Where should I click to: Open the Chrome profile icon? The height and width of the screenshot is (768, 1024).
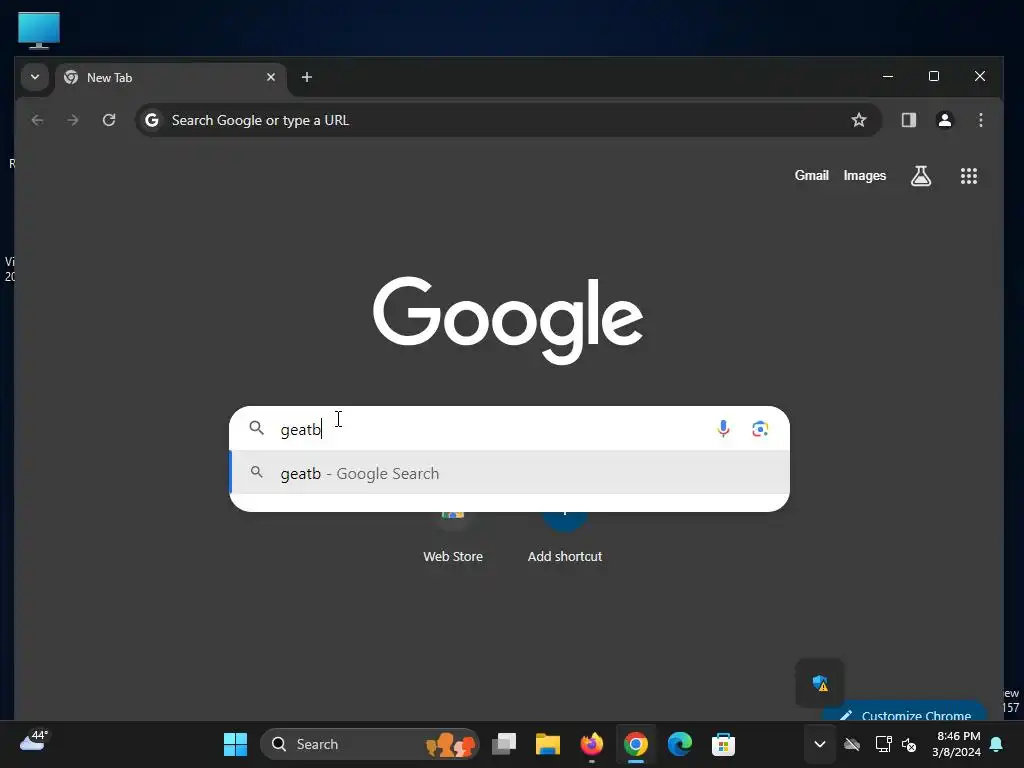(944, 120)
